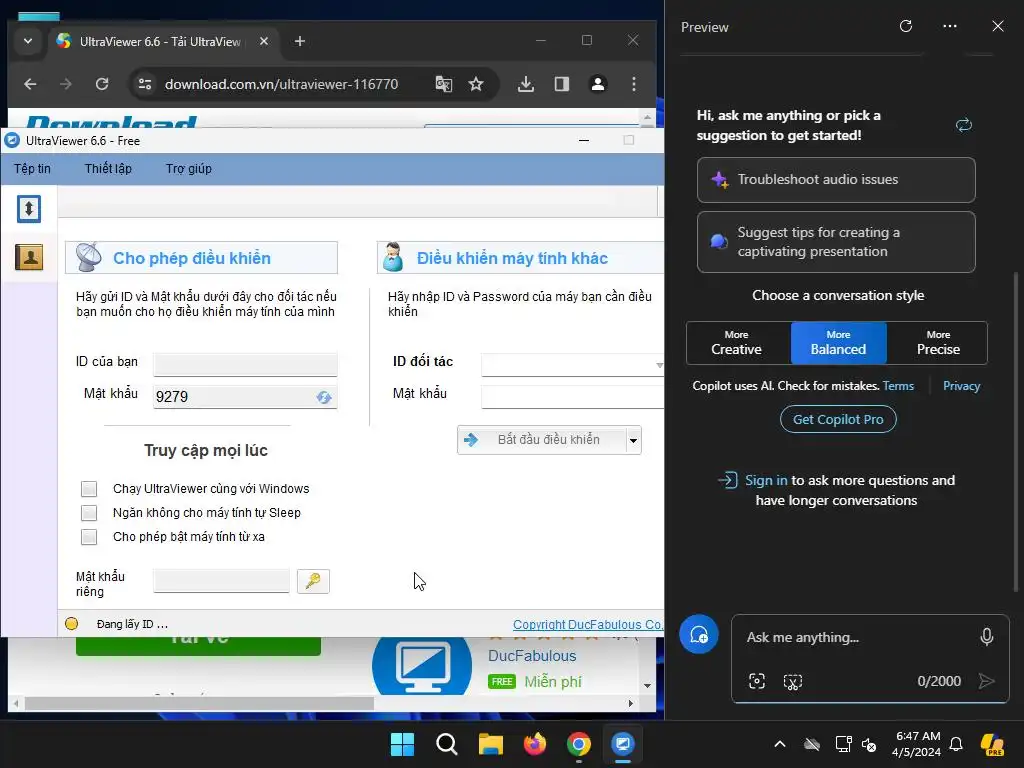Click Get Copilot Pro
Screen dimensions: 1024x768
pos(838,419)
